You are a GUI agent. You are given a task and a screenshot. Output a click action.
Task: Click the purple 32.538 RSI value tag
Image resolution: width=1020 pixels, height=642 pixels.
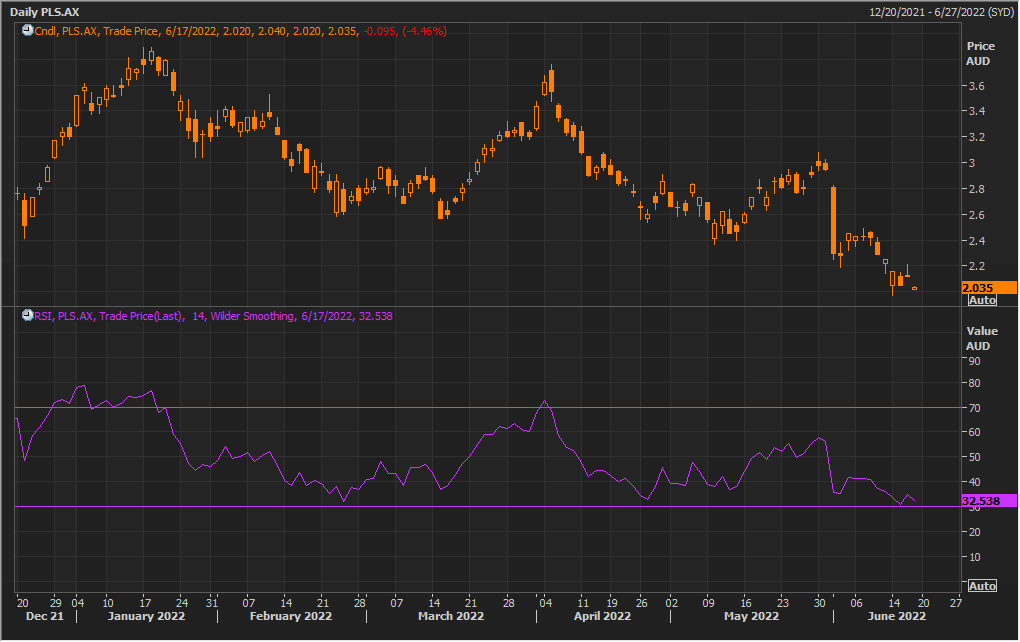click(988, 500)
